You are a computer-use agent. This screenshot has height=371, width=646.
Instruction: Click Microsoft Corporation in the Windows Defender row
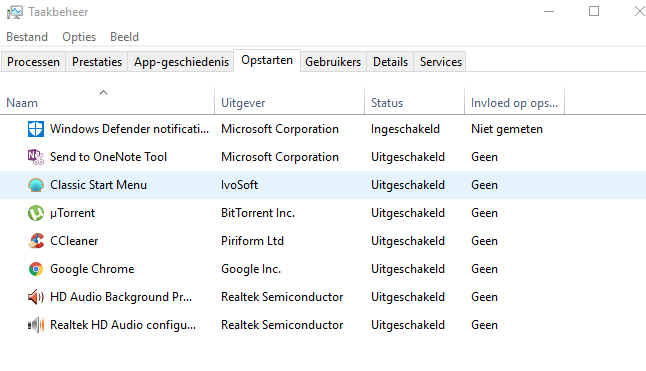click(280, 129)
